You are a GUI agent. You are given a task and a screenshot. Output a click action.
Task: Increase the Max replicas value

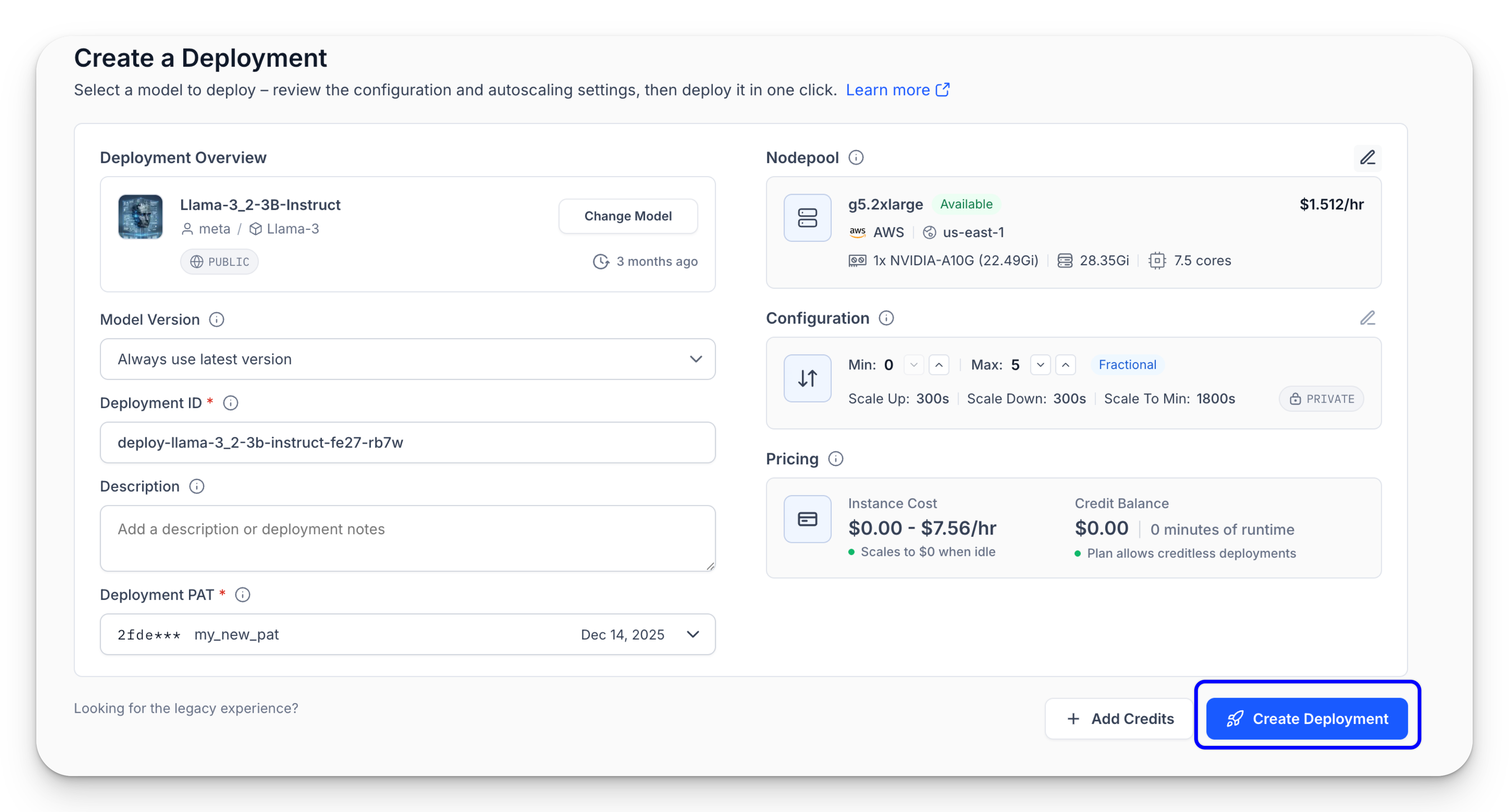coord(1066,365)
